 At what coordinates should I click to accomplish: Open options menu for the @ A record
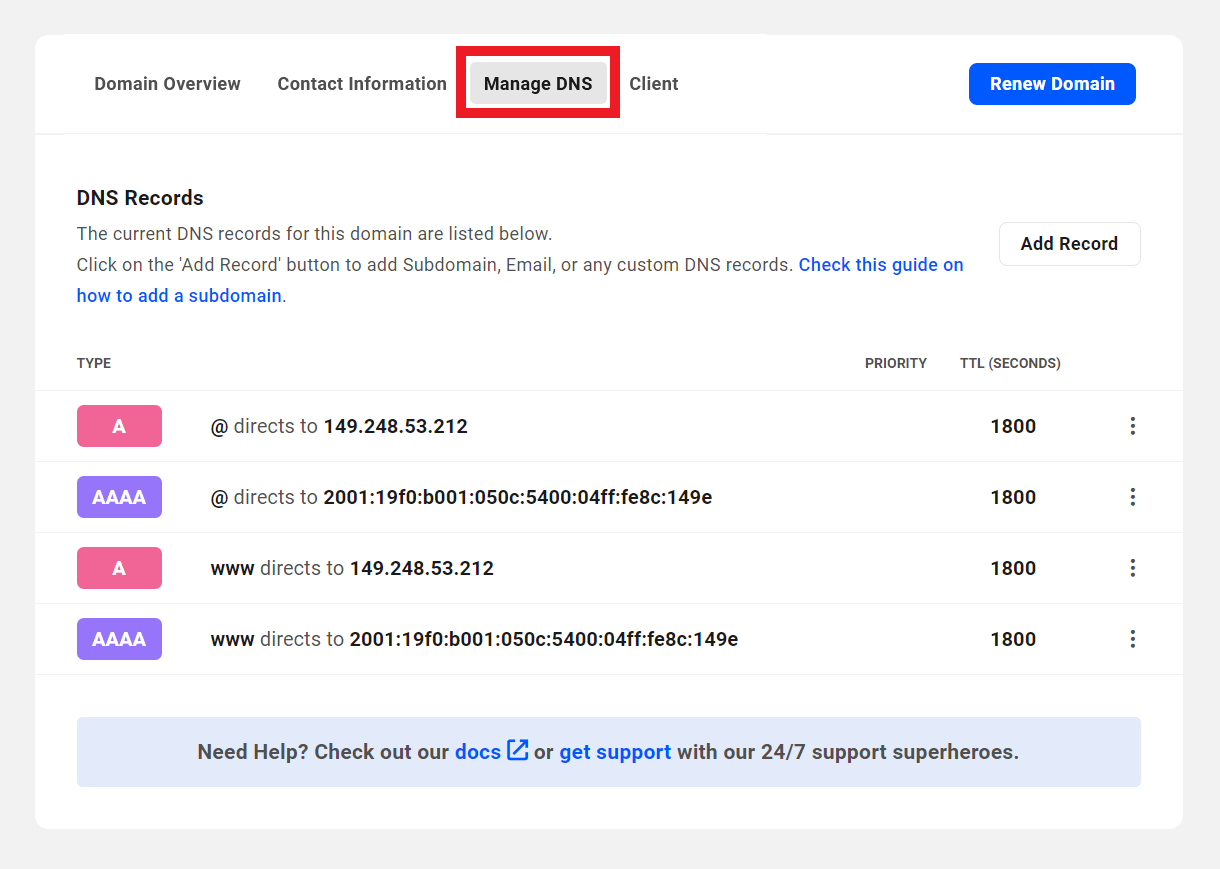click(x=1132, y=426)
